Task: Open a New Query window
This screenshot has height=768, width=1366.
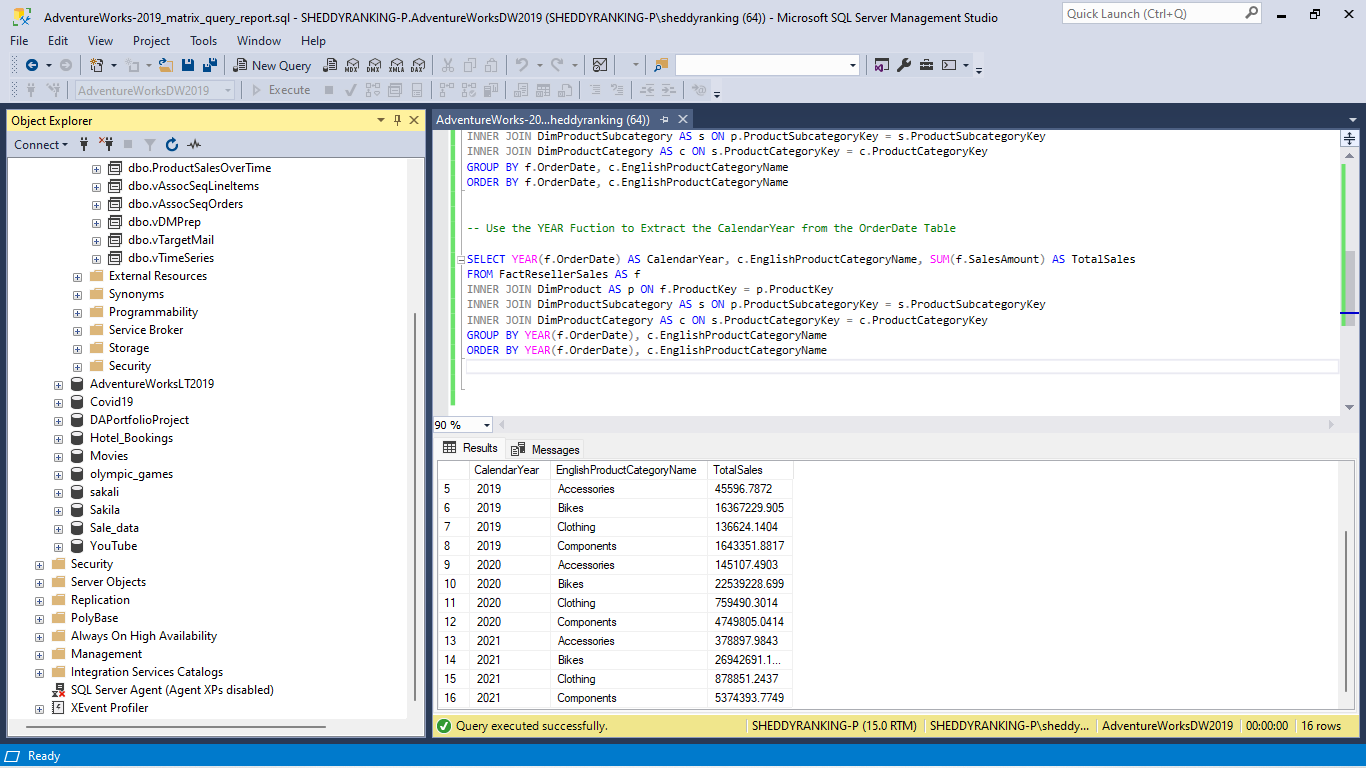Action: coord(270,64)
